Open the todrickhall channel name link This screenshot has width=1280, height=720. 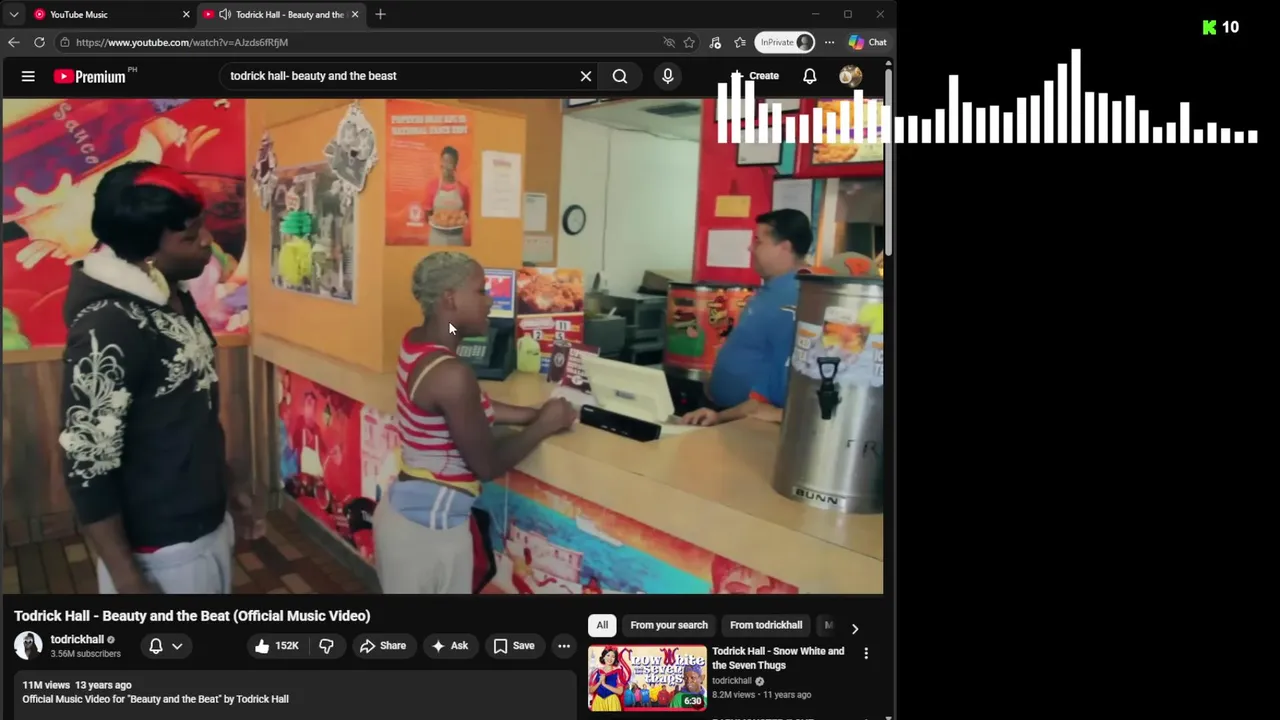click(77, 639)
